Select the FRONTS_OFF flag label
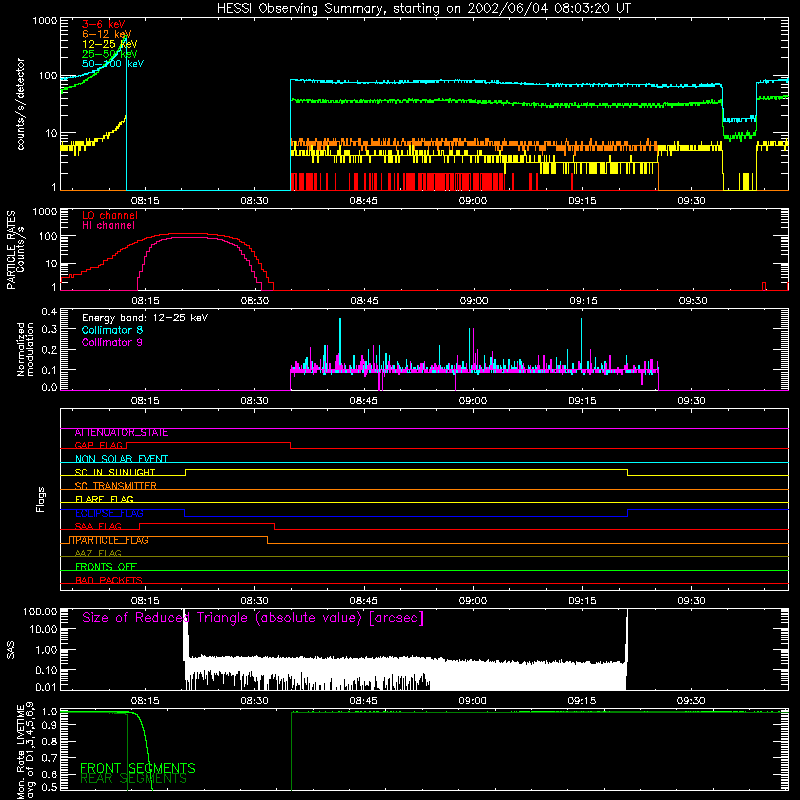Viewport: 800px width, 800px height. pyautogui.click(x=106, y=567)
